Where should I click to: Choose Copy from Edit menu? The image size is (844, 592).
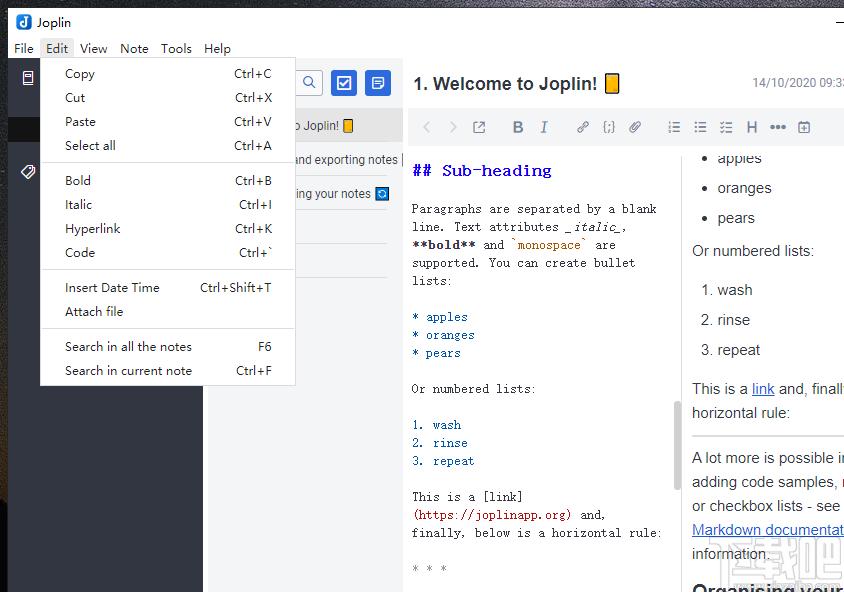(168, 74)
